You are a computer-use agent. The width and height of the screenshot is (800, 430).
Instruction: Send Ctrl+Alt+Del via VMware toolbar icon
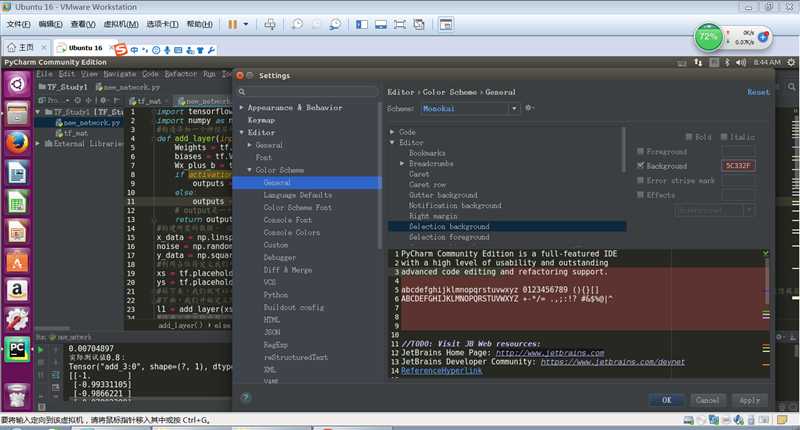pyautogui.click(x=270, y=24)
